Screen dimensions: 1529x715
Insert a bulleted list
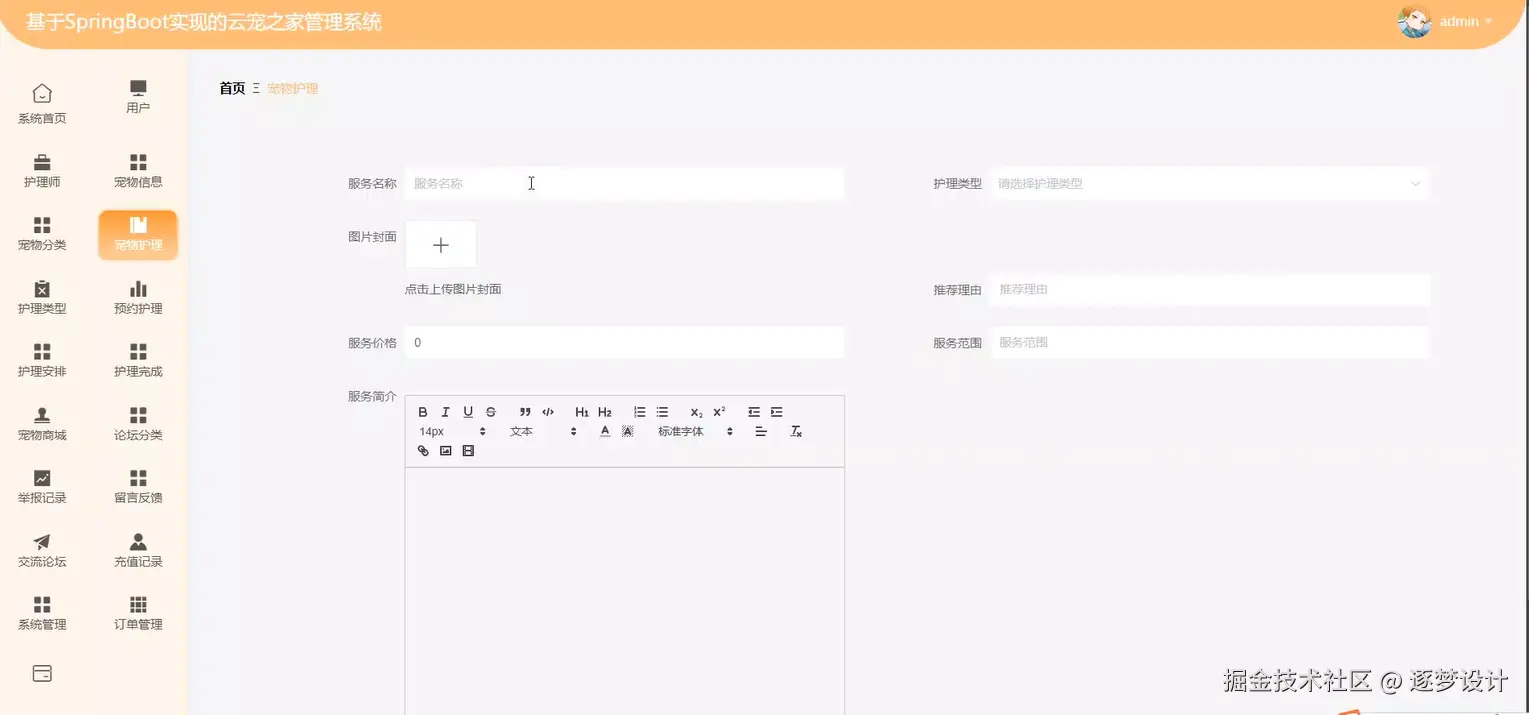tap(662, 412)
